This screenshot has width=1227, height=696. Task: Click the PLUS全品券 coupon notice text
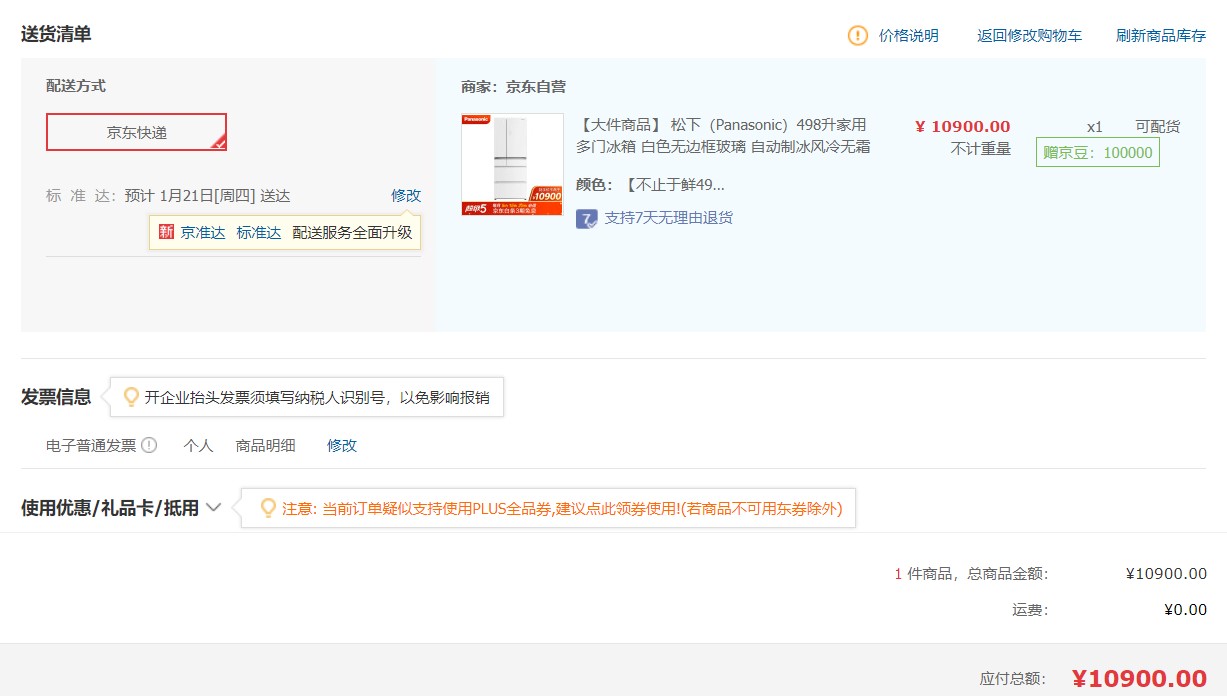[x=562, y=509]
